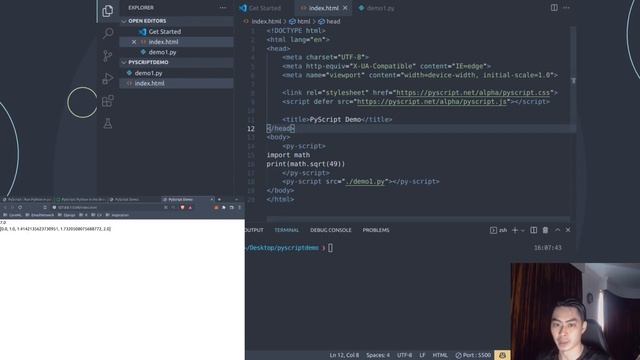Click line 12 closing head tag
Screen dimensions: 640x360
coord(280,129)
